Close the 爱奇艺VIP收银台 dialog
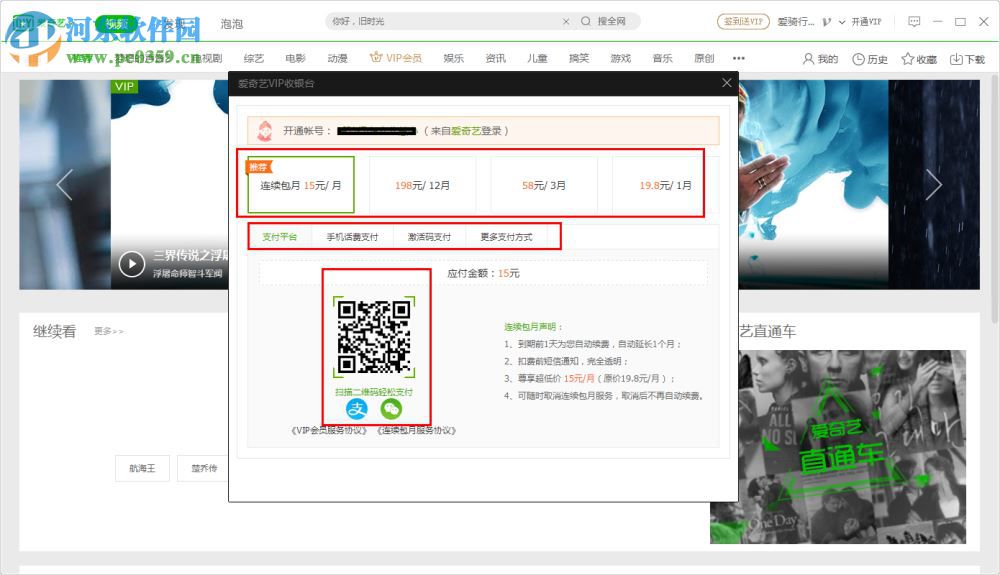The image size is (1000, 575). 726,83
